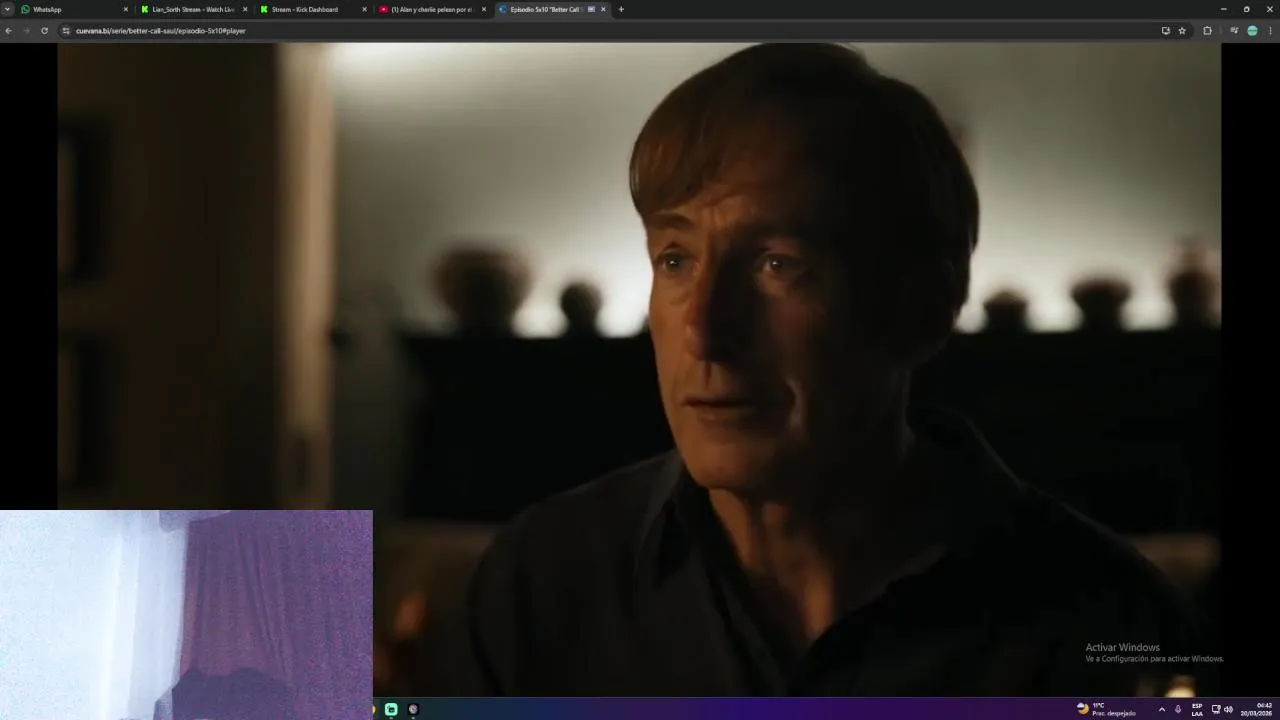Select the Episodio 5x10 Better Call tab
The width and height of the screenshot is (1280, 720).
point(552,9)
